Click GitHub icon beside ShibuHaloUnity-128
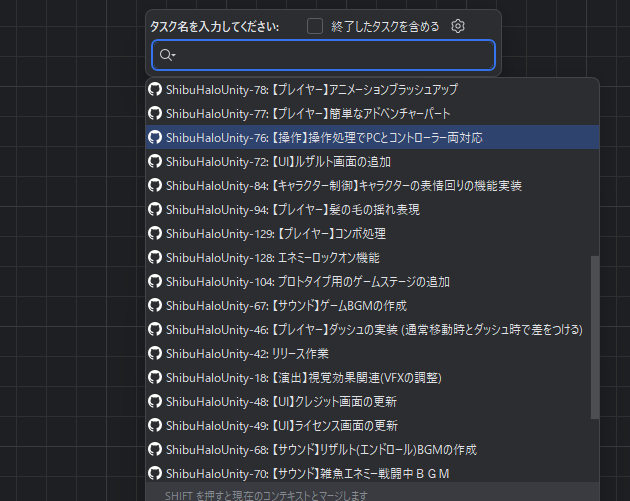Image resolution: width=630 pixels, height=501 pixels. pos(155,258)
